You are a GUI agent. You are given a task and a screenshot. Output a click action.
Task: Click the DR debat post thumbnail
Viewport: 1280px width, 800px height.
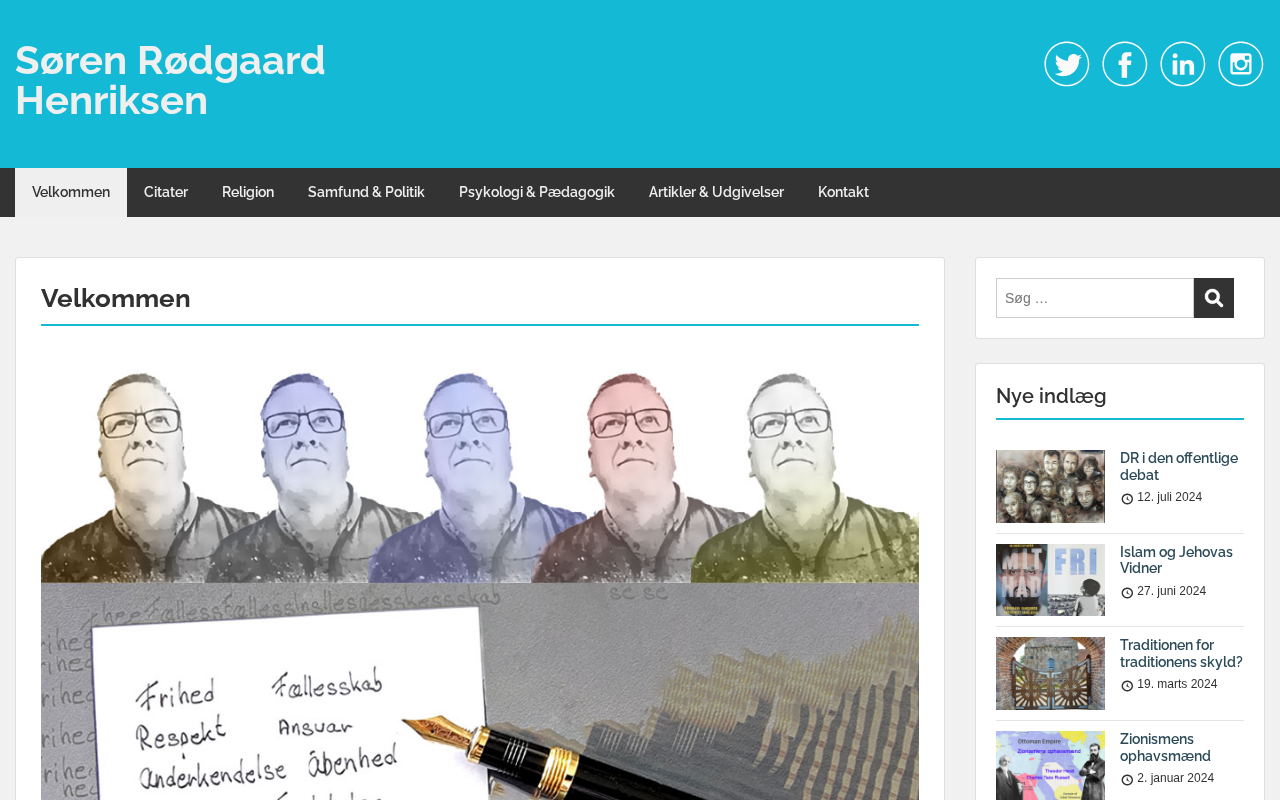click(x=1050, y=486)
